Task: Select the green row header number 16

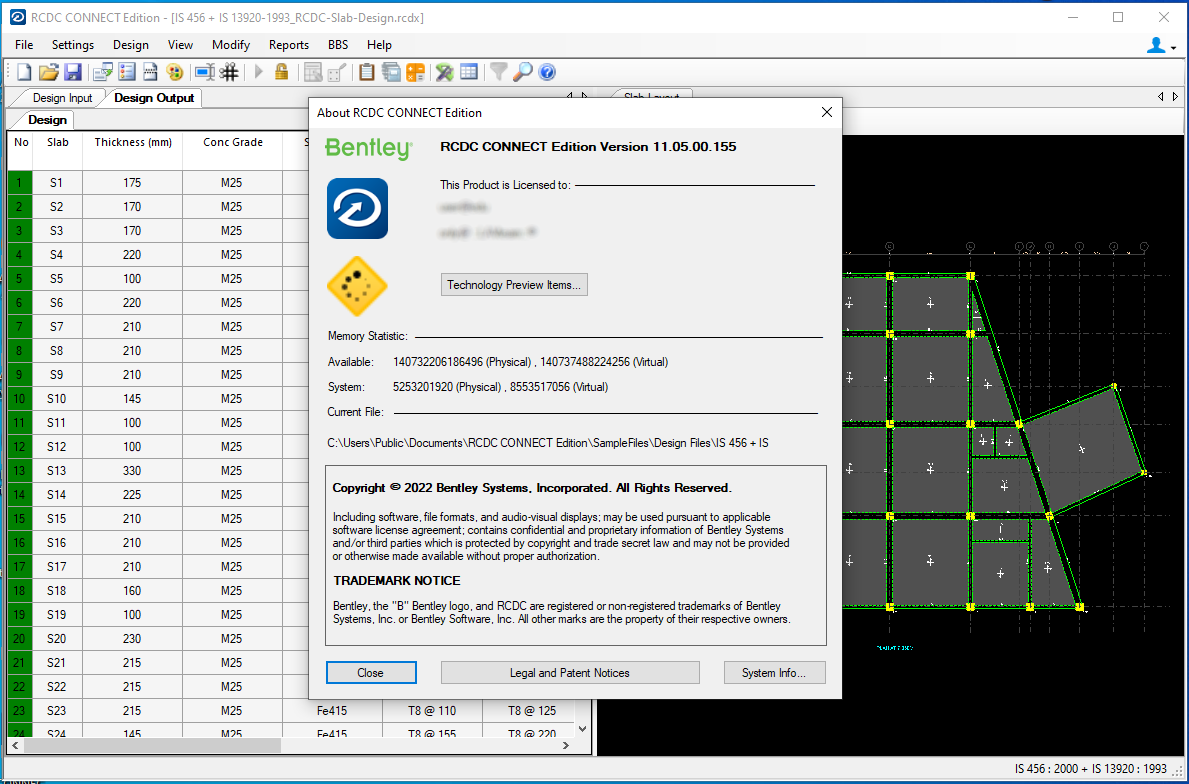Action: coord(20,543)
